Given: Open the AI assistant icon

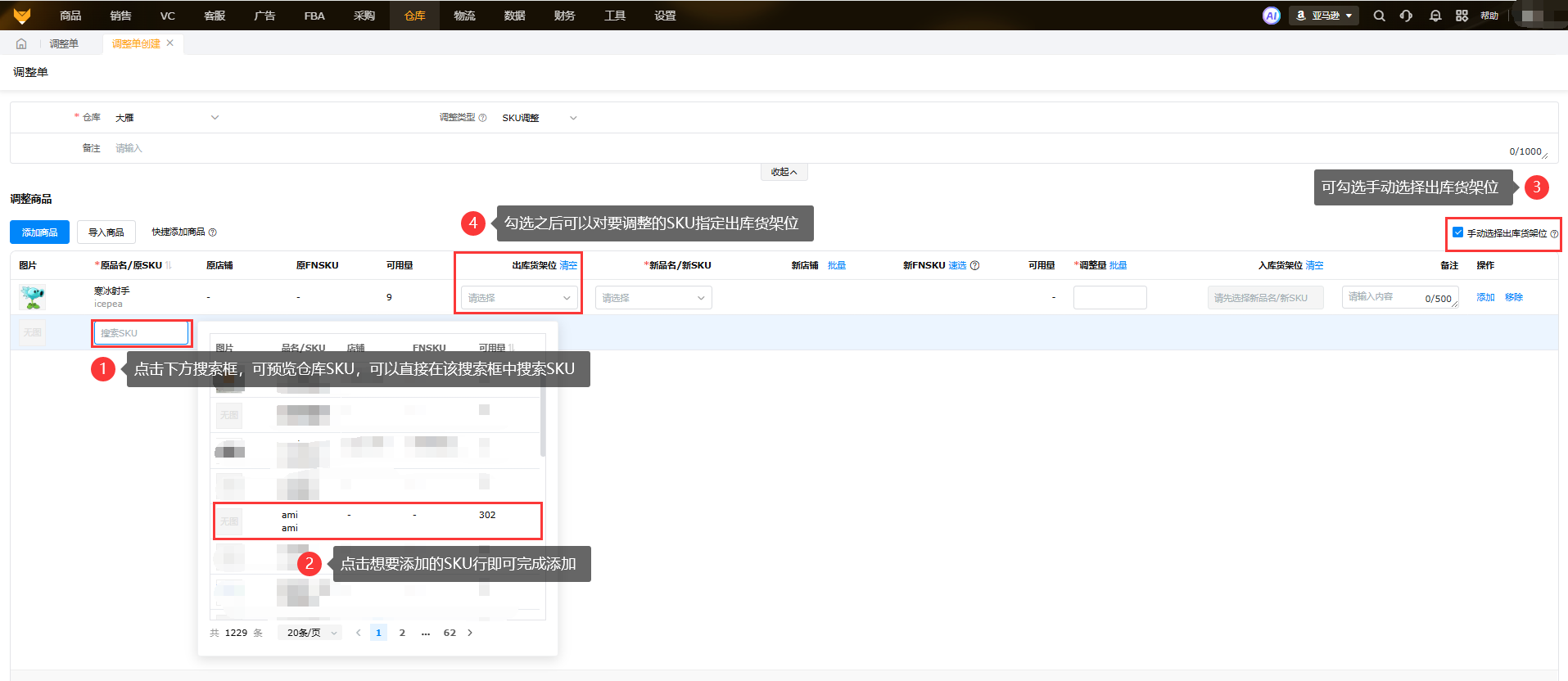Looking at the screenshot, I should 1271,16.
